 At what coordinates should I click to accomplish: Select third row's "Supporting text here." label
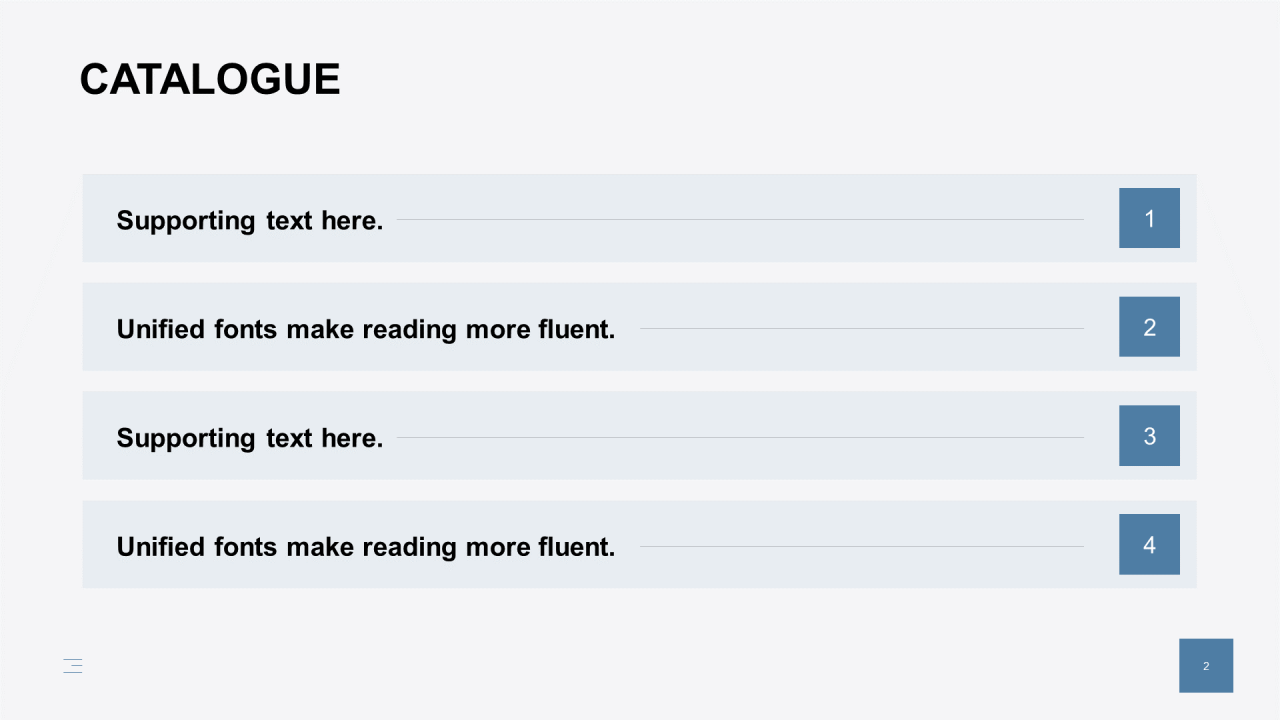point(250,438)
